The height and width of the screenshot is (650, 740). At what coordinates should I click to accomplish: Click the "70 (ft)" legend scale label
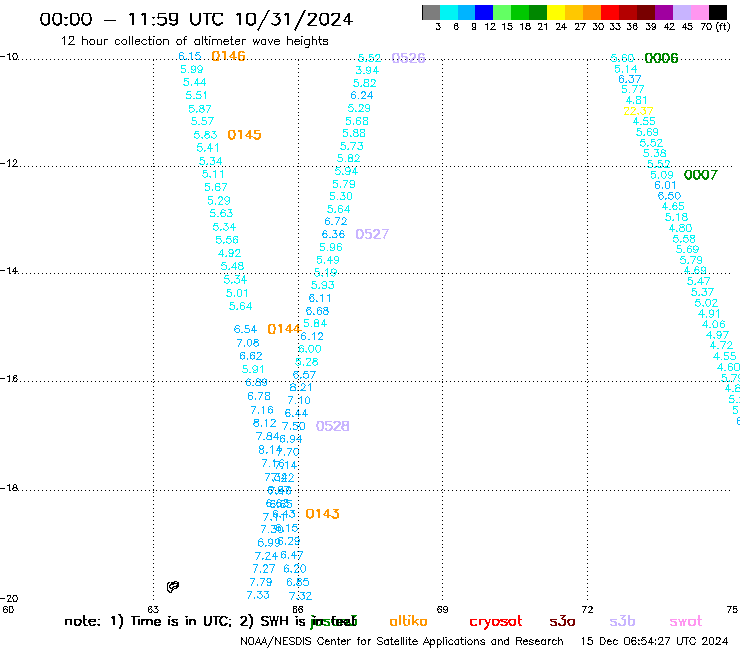point(715,26)
